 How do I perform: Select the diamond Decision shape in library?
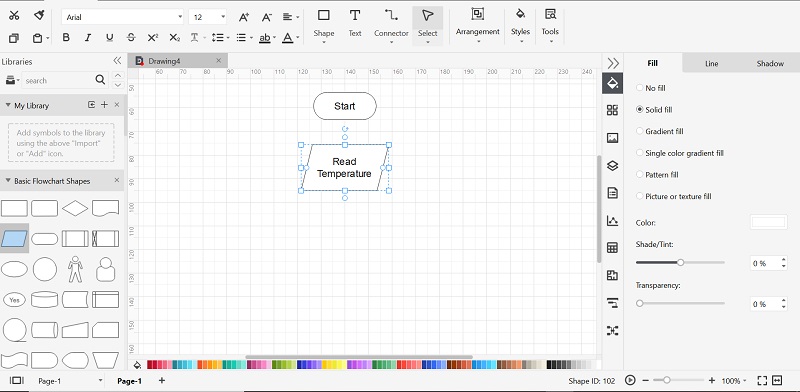[x=75, y=208]
